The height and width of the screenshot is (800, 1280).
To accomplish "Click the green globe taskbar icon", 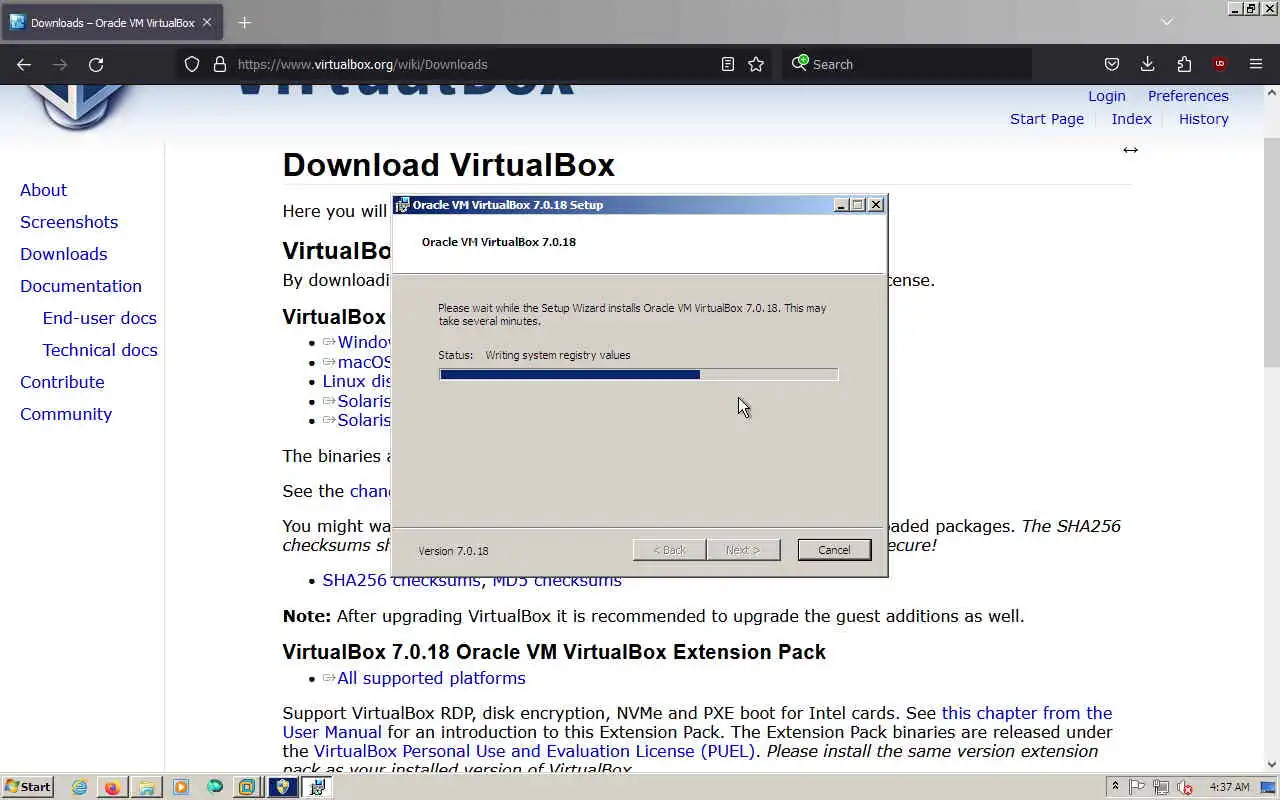I will 214,787.
